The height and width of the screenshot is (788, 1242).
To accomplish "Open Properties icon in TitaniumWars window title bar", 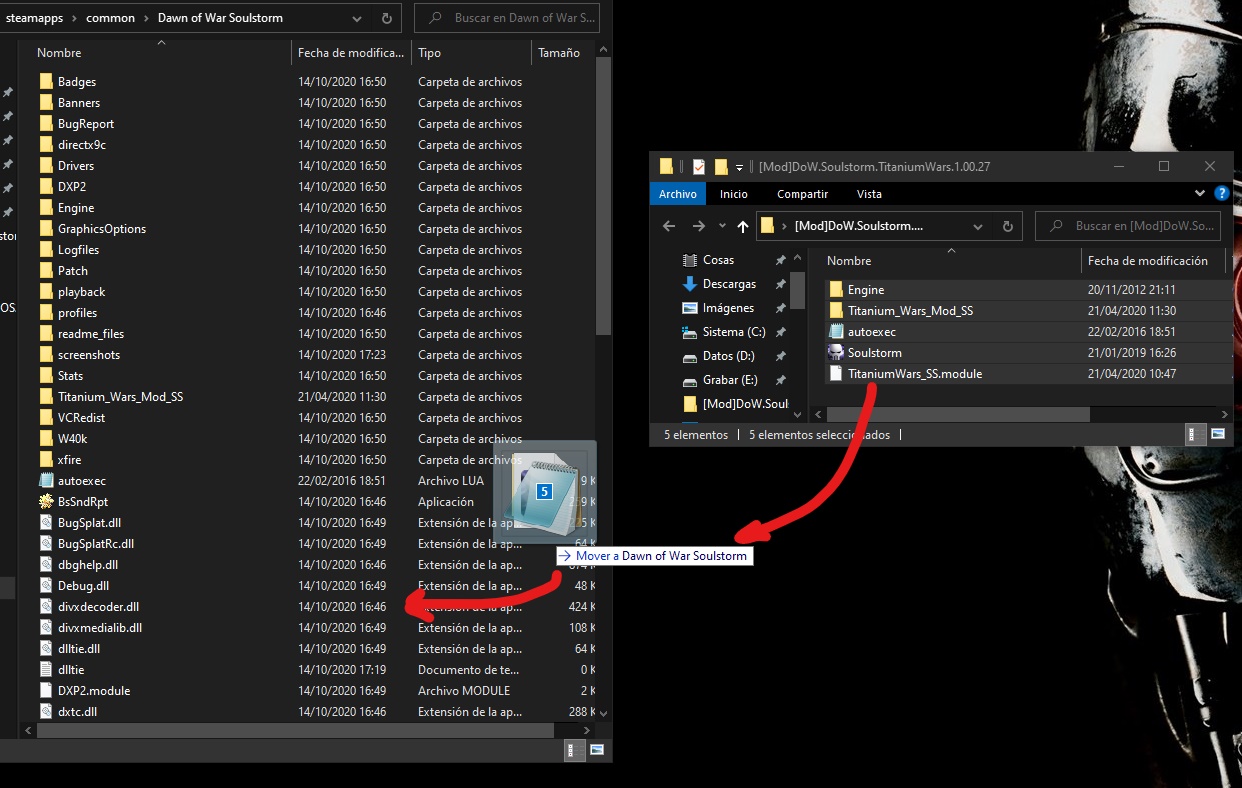I will 699,167.
